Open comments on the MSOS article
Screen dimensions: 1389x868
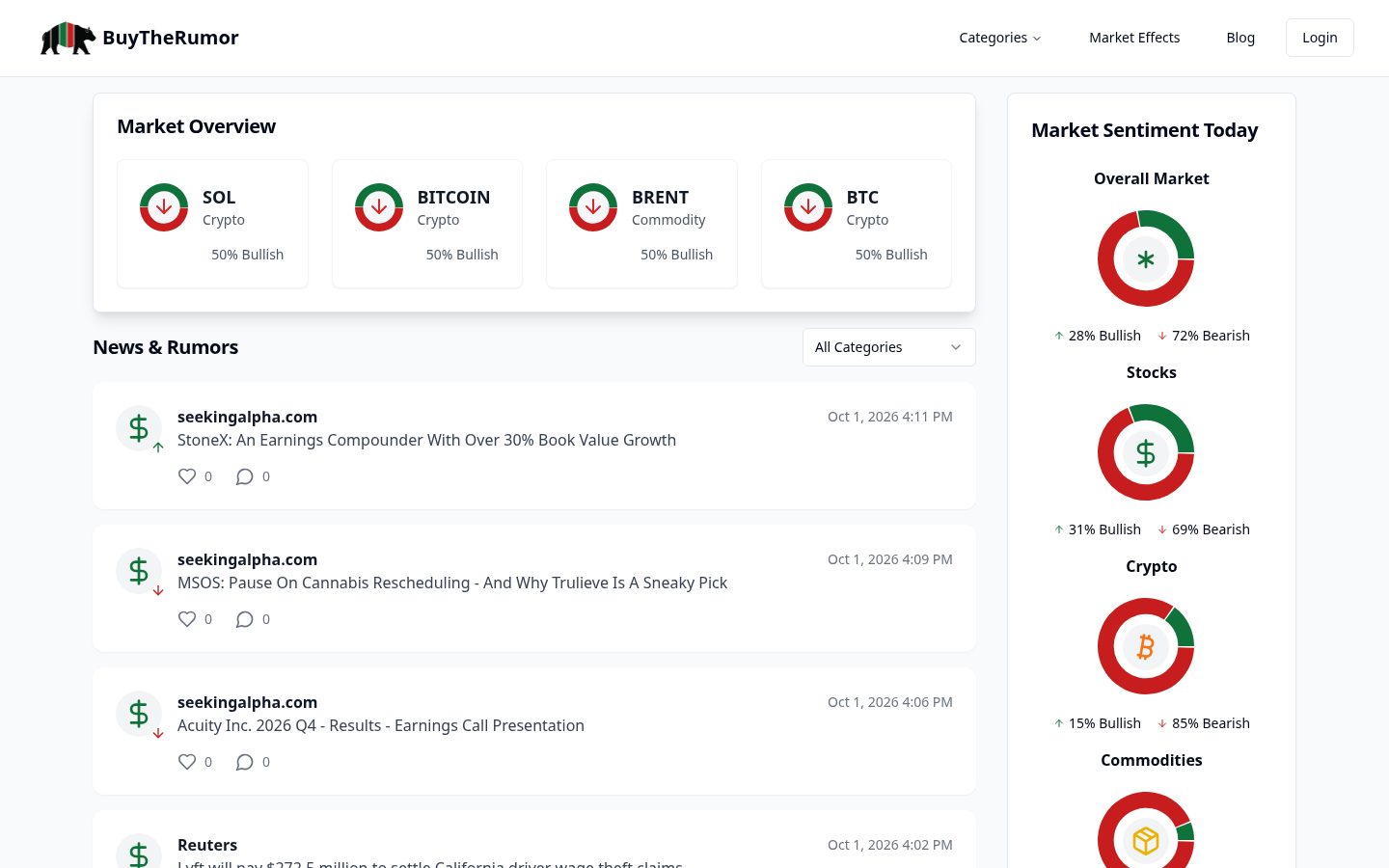click(245, 619)
